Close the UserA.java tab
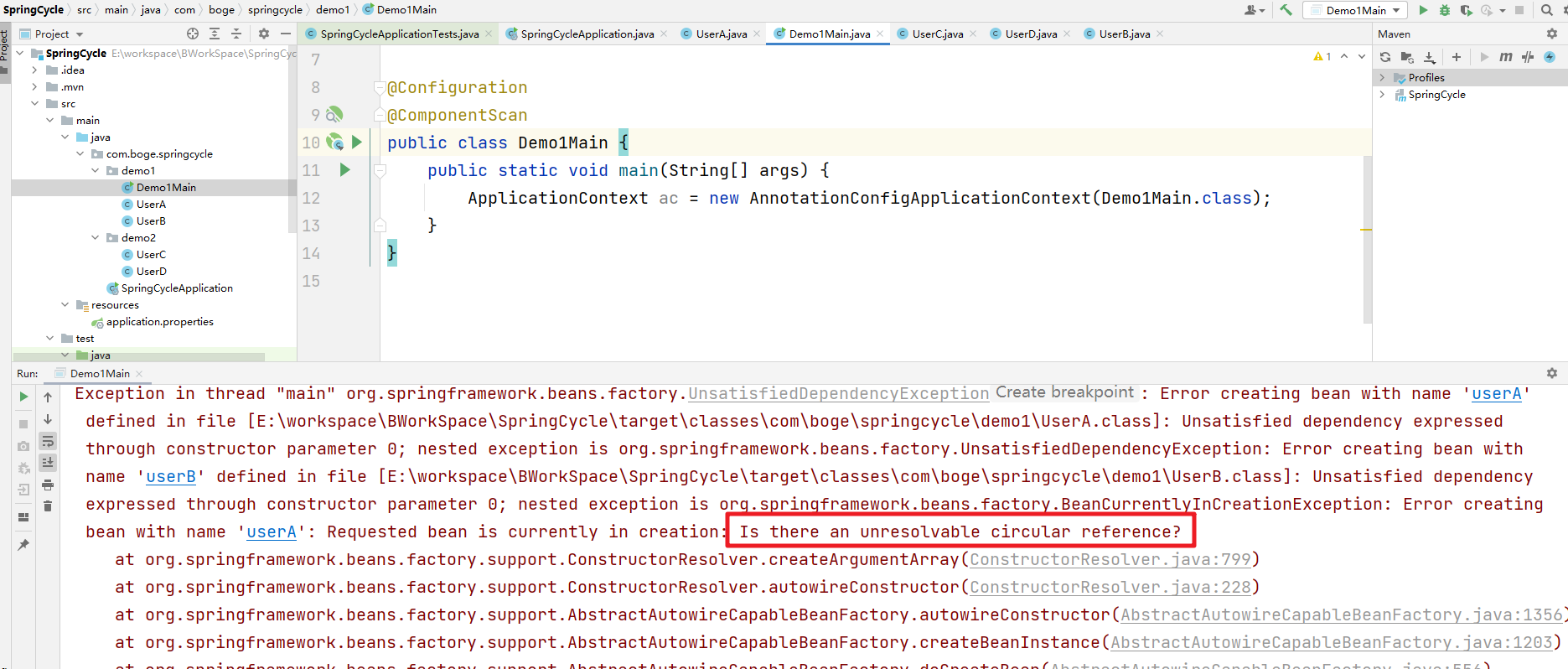Viewport: 1568px width, 669px height. [756, 34]
